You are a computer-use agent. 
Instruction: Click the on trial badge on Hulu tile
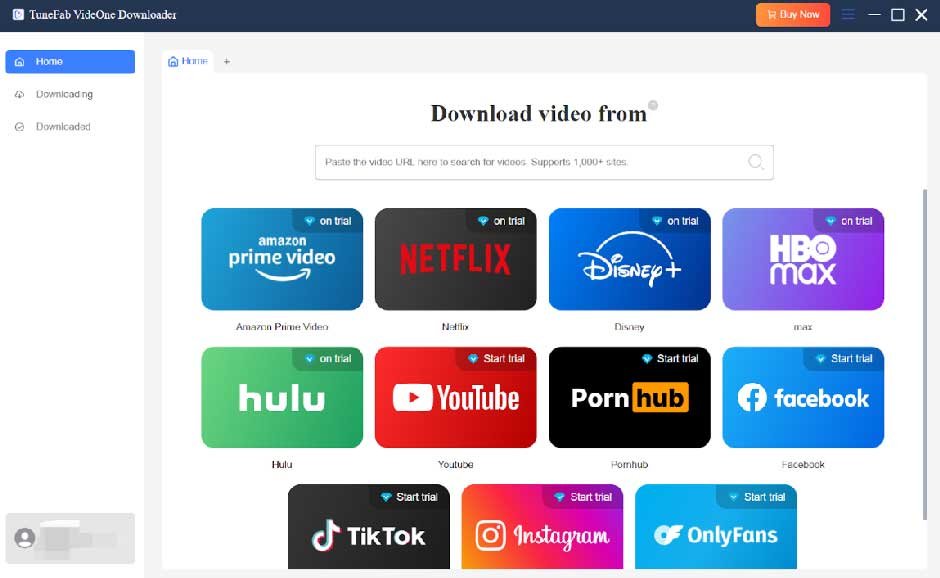[x=328, y=359]
